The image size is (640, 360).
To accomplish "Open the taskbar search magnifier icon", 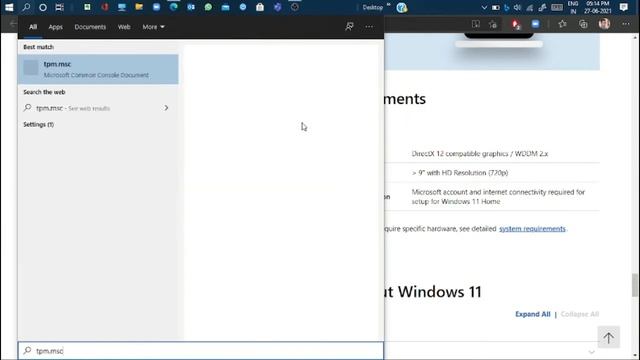I will point(26,7).
